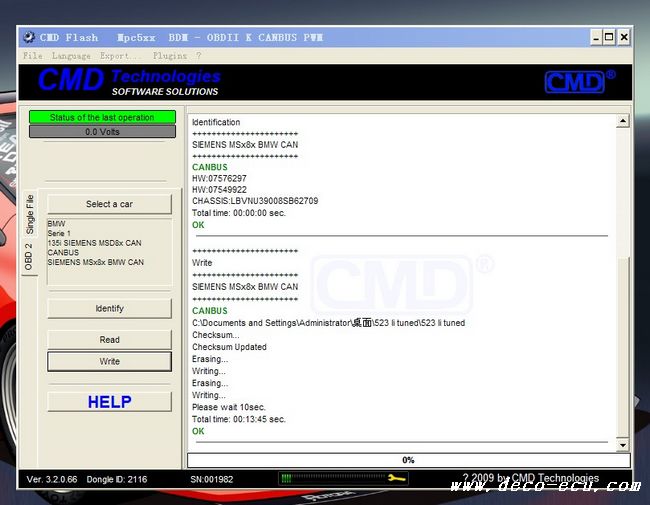
Task: Click 'SN:001982' in status bar
Action: coord(212,480)
